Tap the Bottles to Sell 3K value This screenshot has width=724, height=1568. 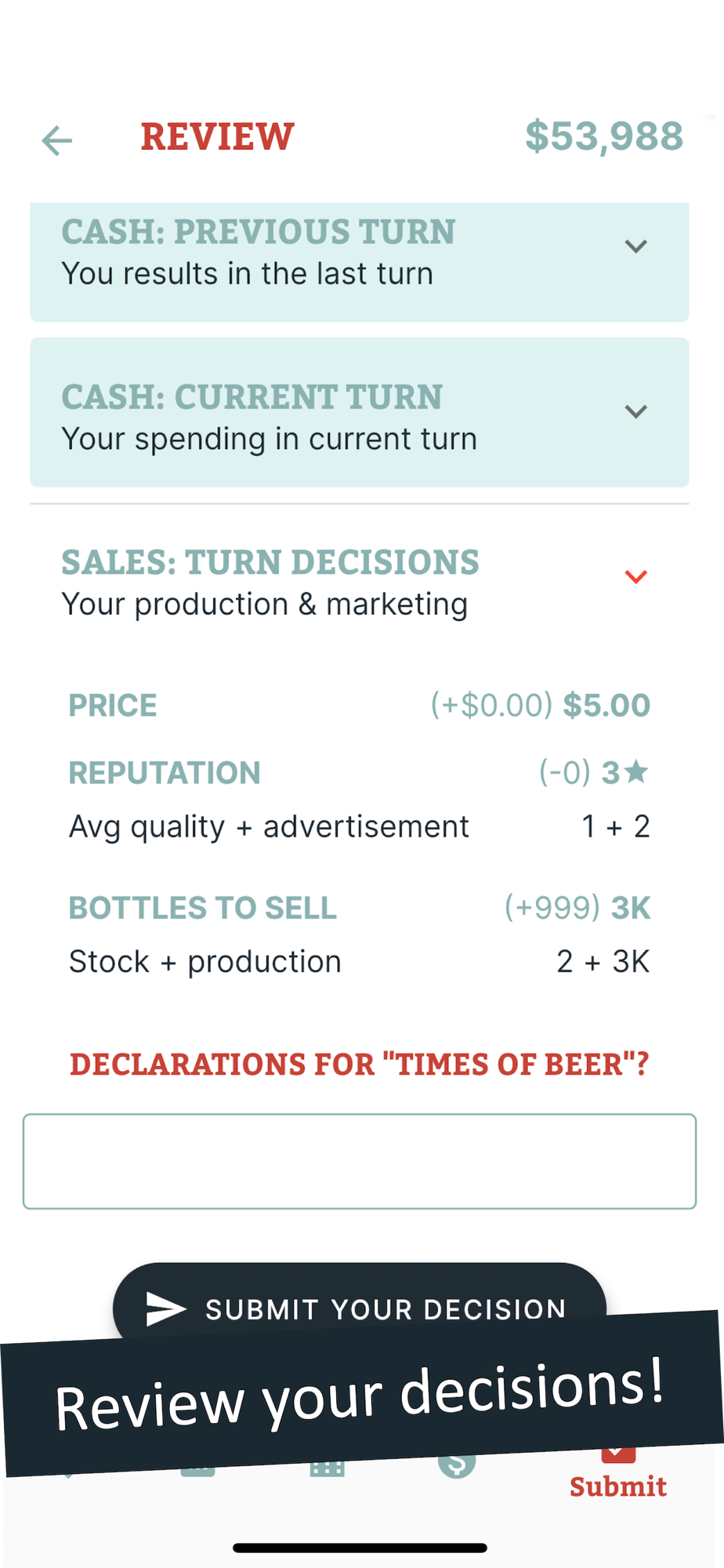[631, 908]
